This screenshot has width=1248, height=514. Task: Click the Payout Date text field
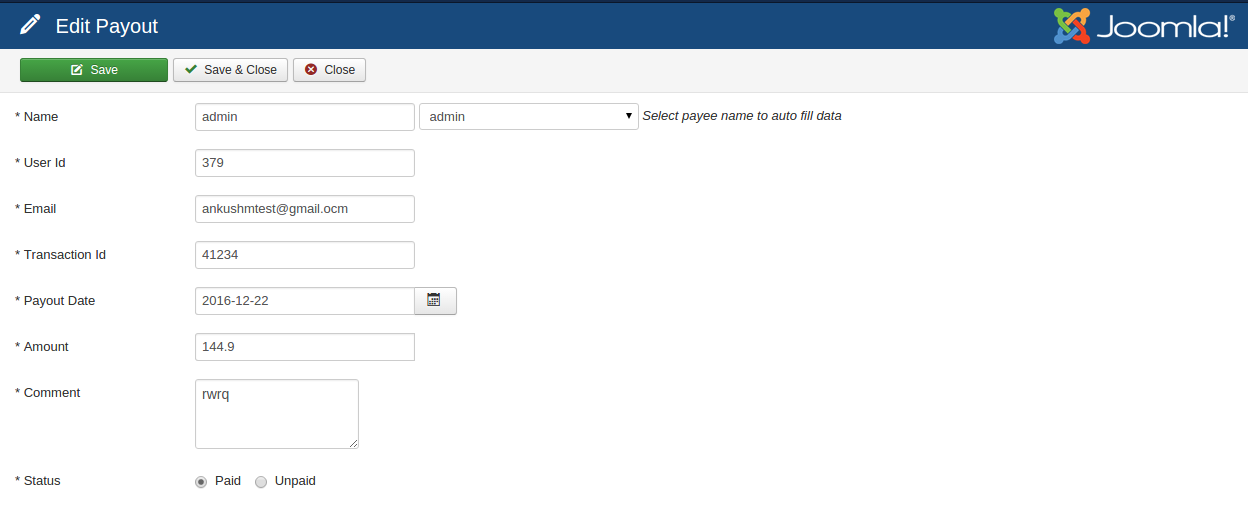coord(304,301)
